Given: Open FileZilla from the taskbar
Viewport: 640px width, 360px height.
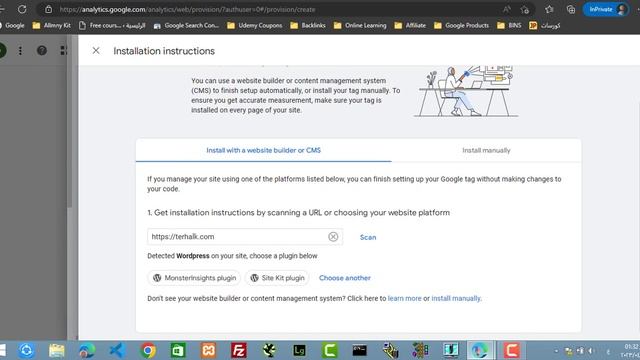Looking at the screenshot, I should point(239,350).
